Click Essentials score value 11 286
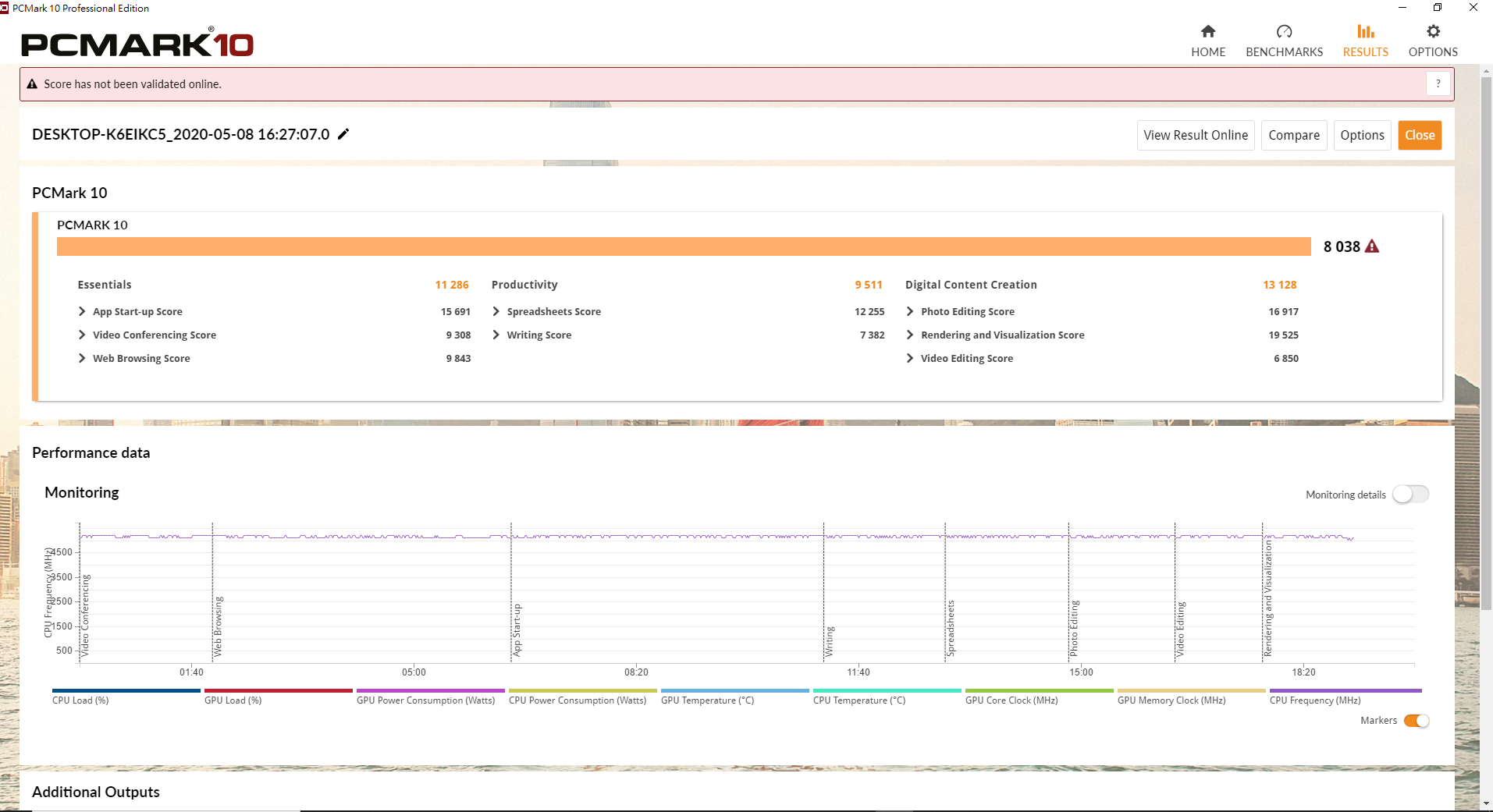The height and width of the screenshot is (812, 1493). (452, 285)
